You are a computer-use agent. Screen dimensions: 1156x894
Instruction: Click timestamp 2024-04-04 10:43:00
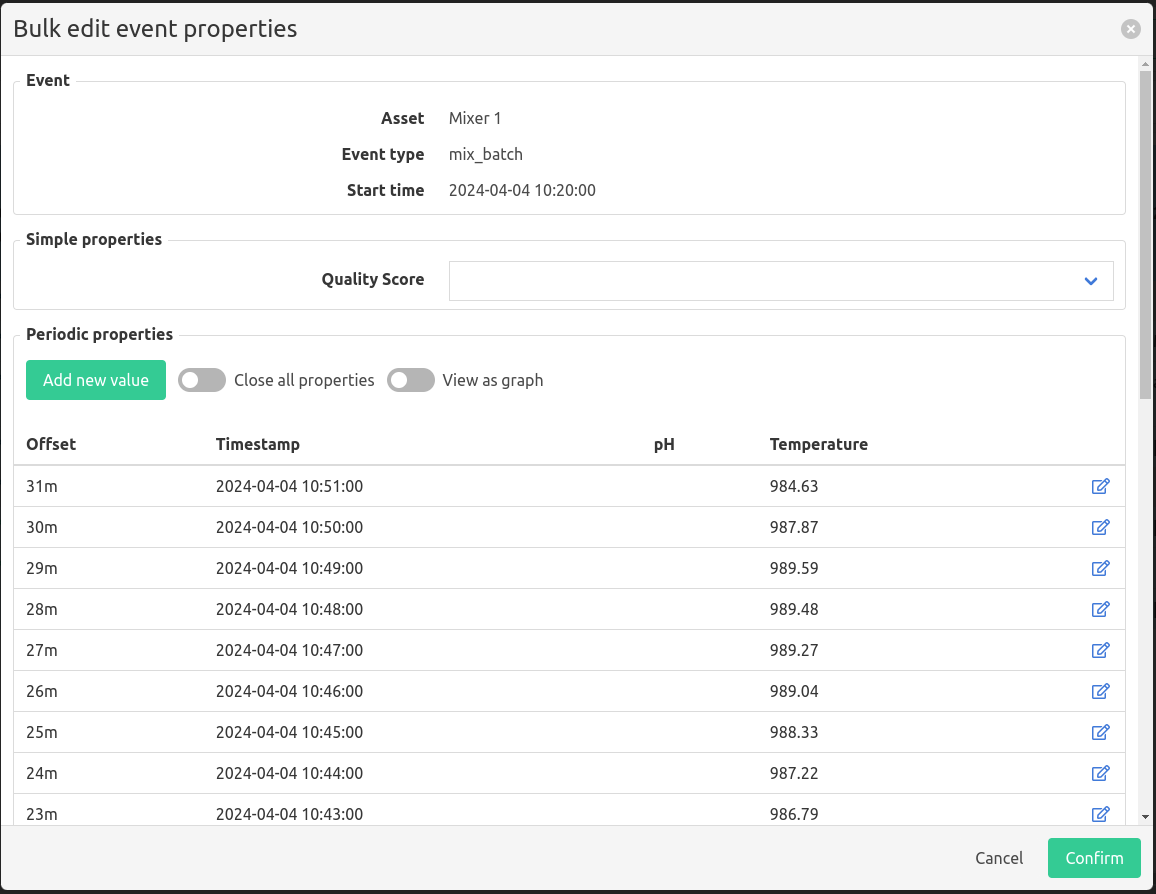pos(289,814)
